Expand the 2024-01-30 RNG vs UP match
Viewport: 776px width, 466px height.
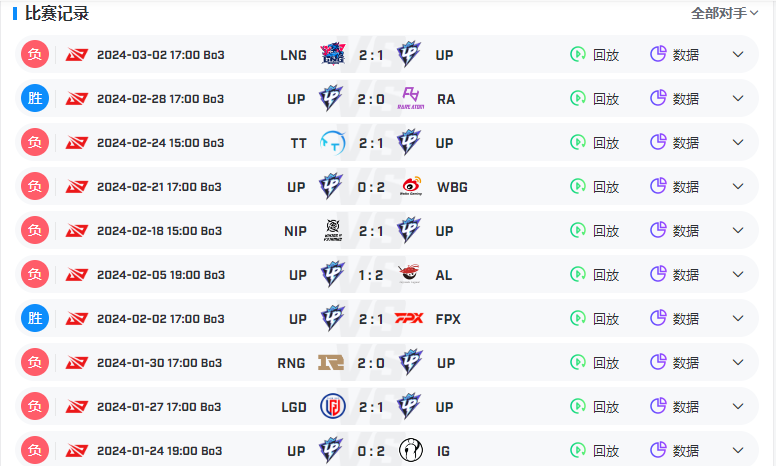pyautogui.click(x=738, y=363)
